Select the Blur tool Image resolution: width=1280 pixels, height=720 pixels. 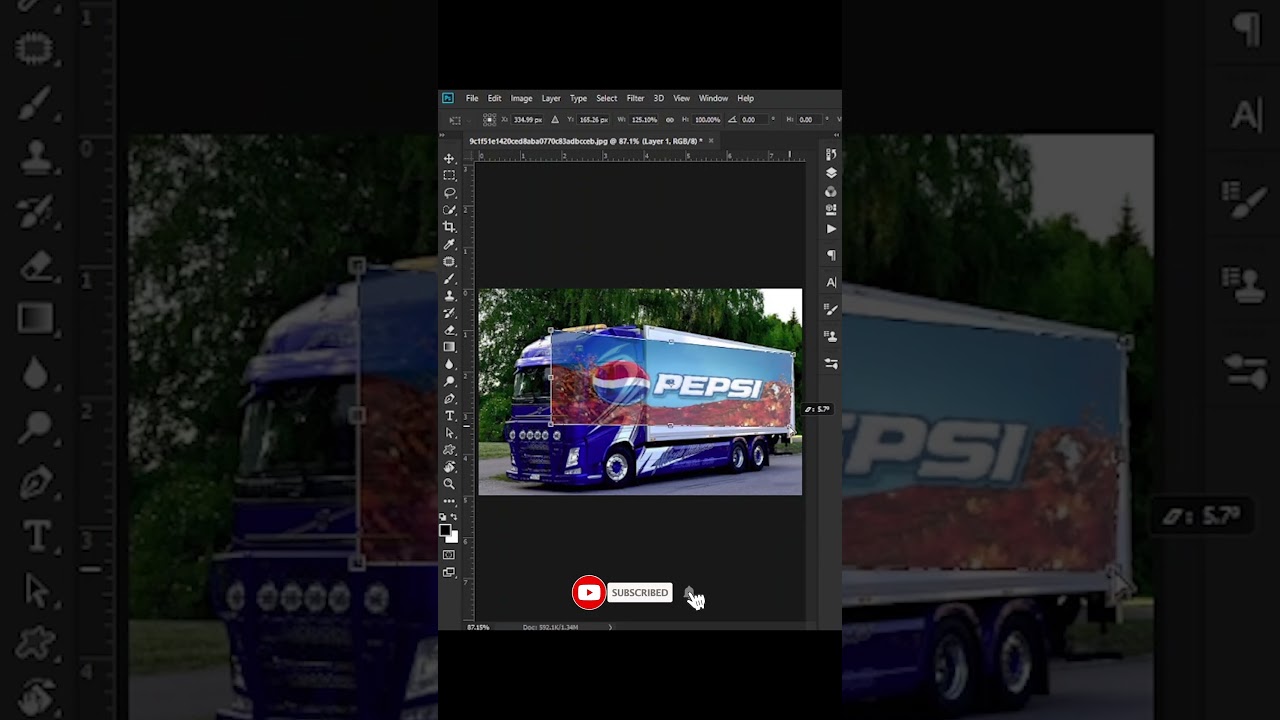tap(449, 364)
